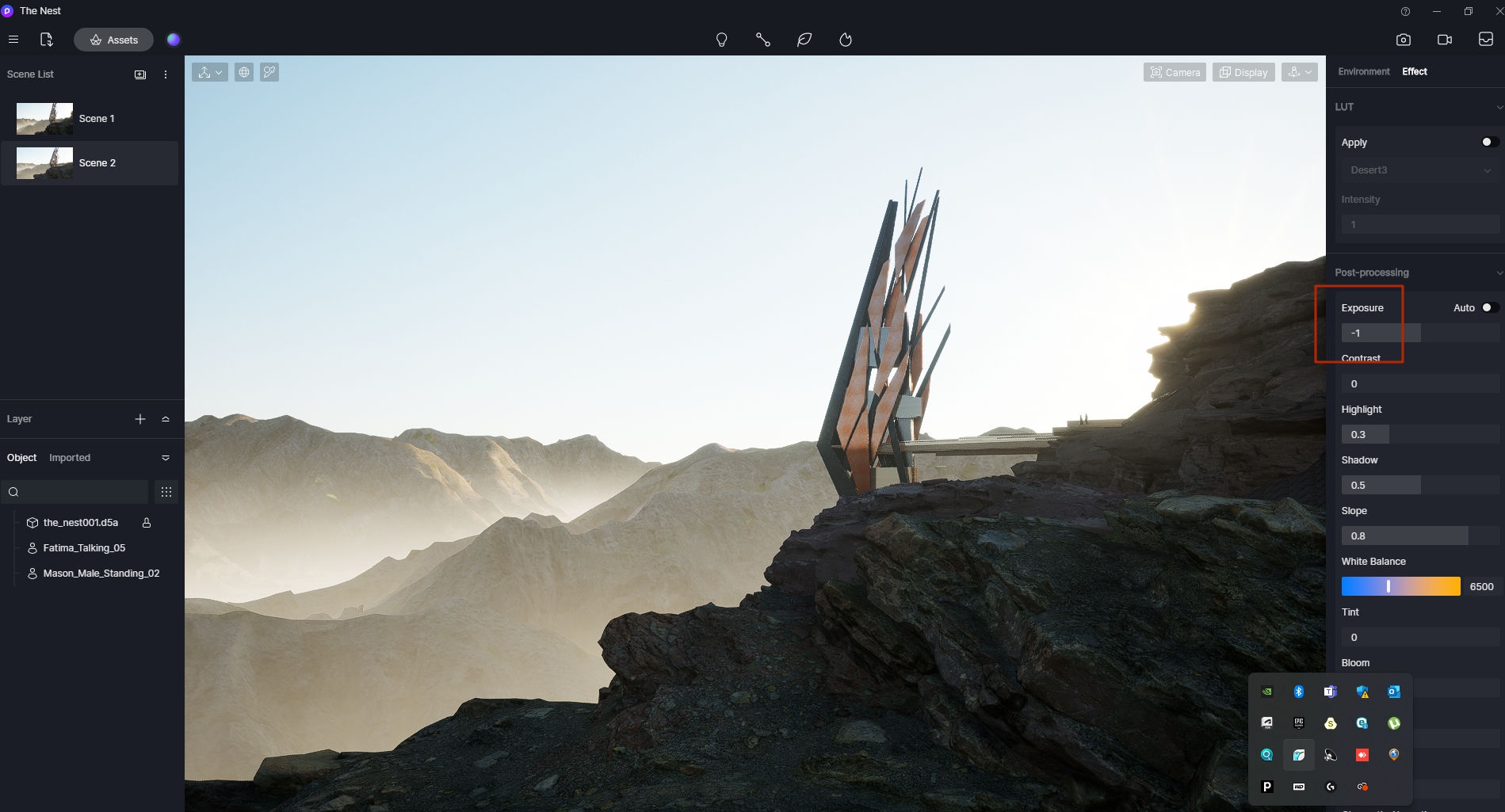Viewport: 1505px width, 812px height.
Task: Click the Display button in viewport
Action: point(1243,72)
